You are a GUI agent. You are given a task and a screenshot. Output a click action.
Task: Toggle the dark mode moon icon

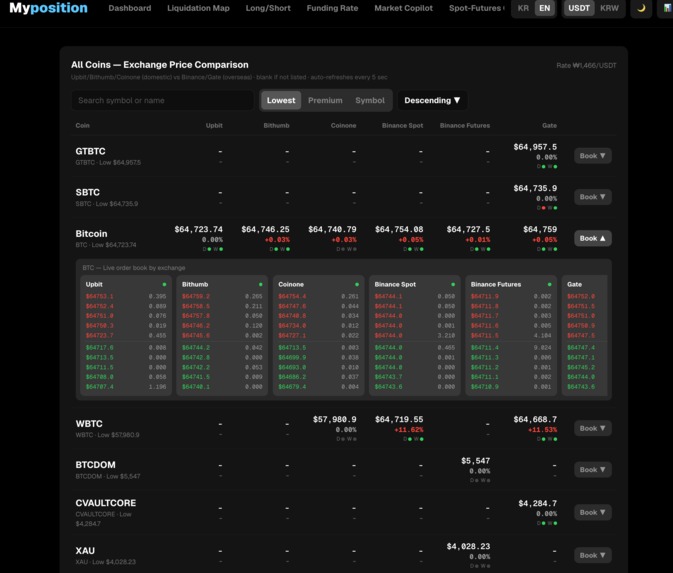click(641, 8)
